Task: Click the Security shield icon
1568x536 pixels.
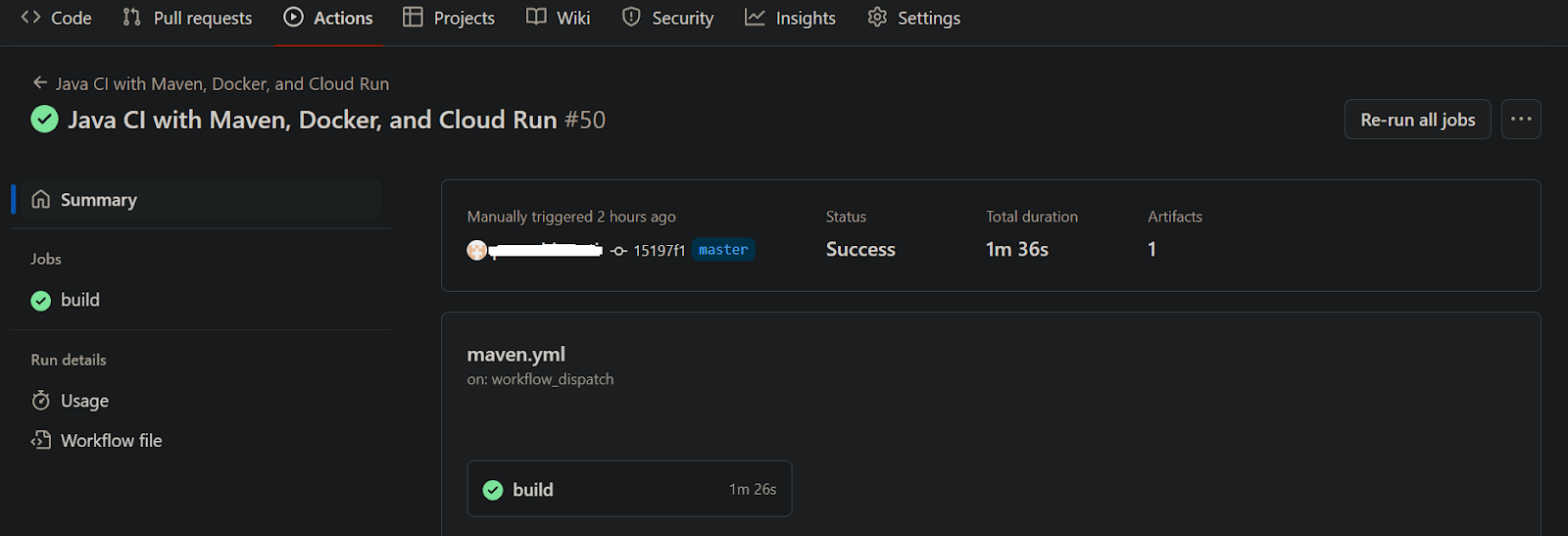Action: tap(631, 17)
